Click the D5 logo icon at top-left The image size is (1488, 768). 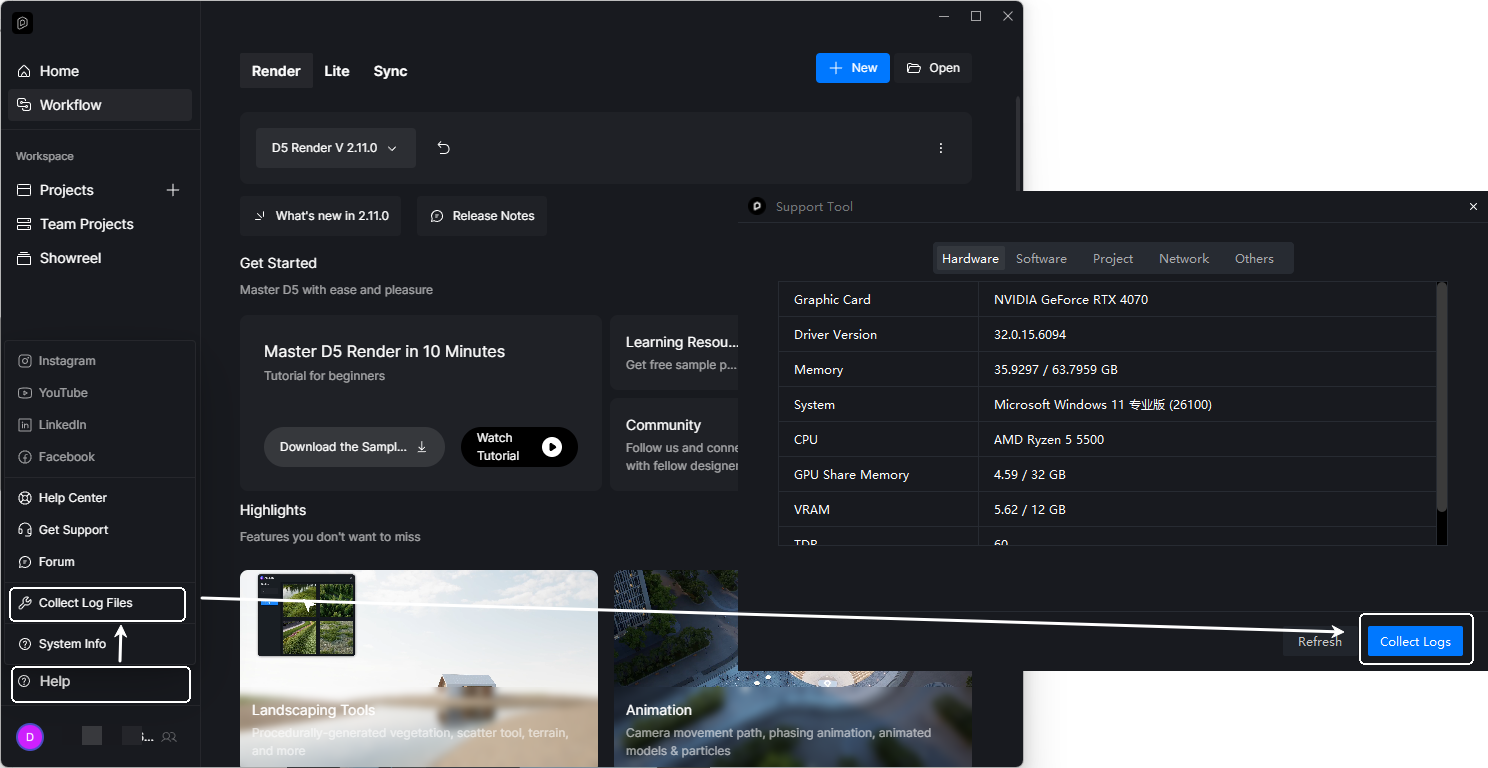23,22
